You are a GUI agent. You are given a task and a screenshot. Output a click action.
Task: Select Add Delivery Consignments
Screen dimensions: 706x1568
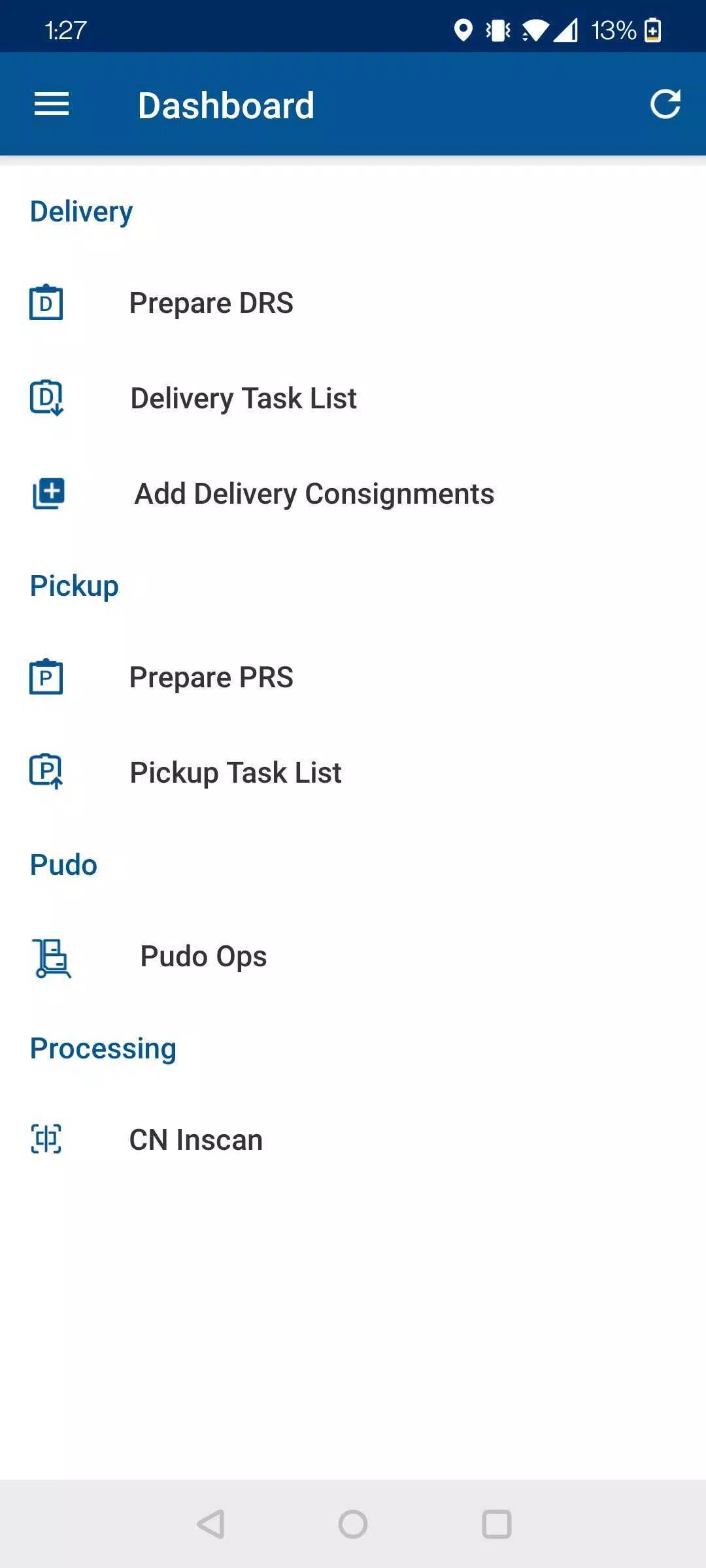(314, 494)
